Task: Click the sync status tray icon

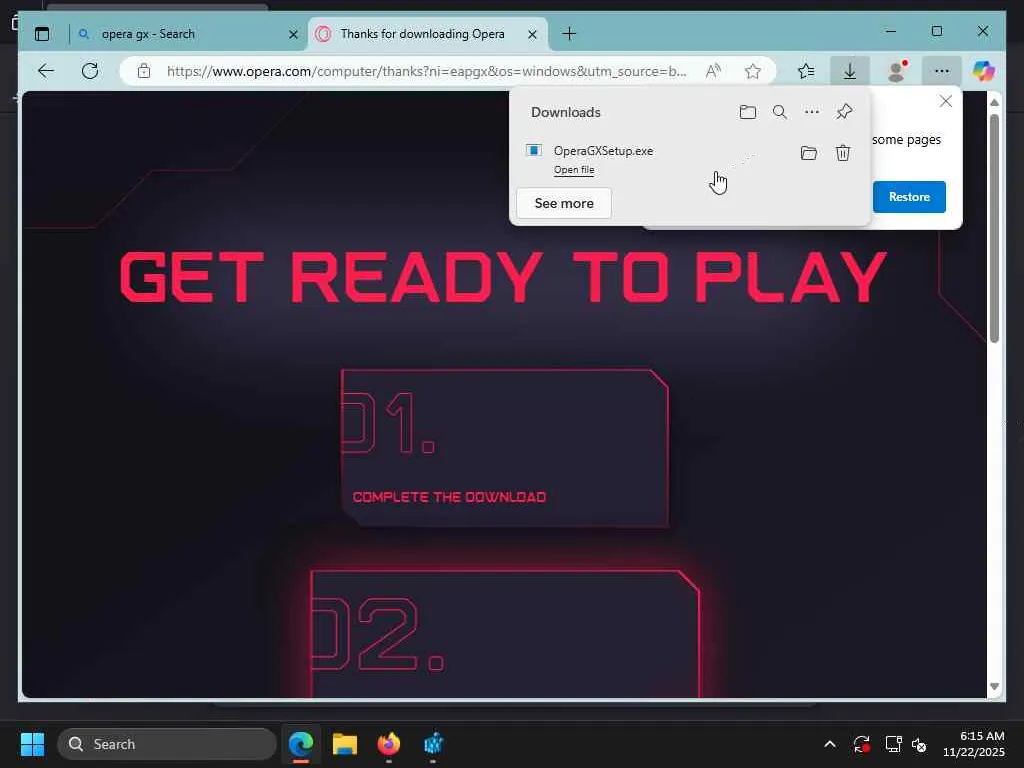Action: 861,744
